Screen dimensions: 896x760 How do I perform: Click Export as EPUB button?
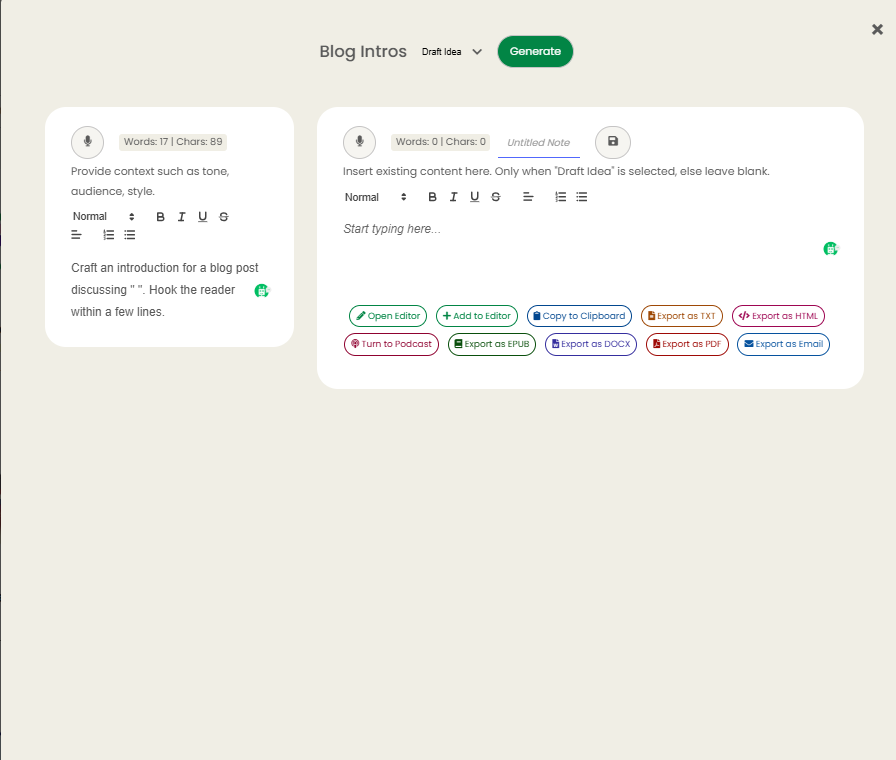pos(492,344)
